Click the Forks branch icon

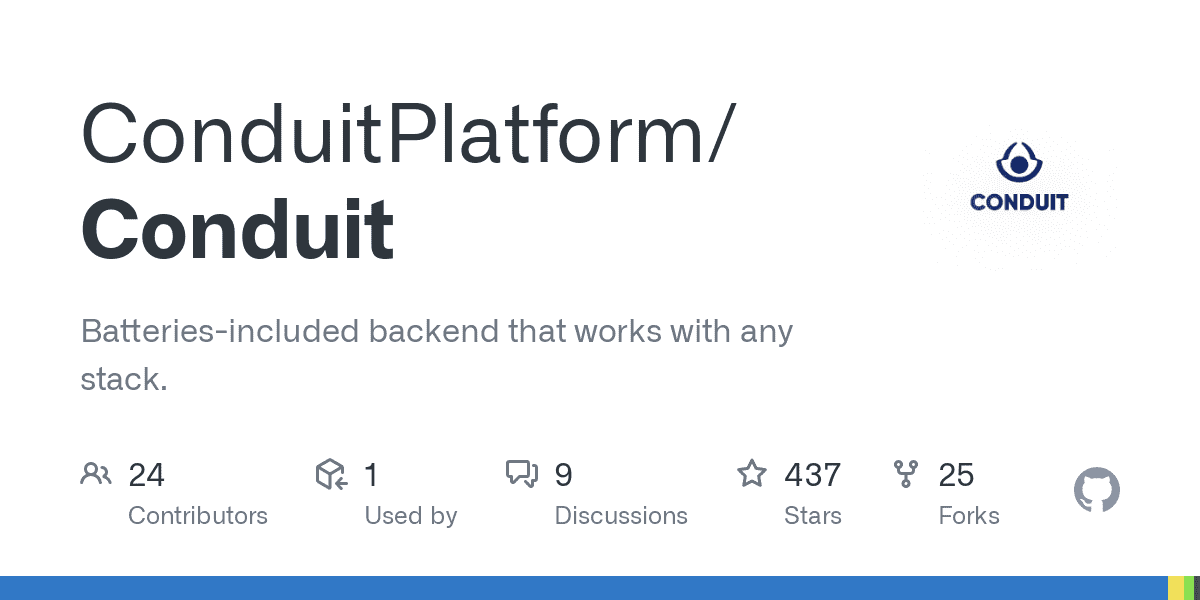906,474
